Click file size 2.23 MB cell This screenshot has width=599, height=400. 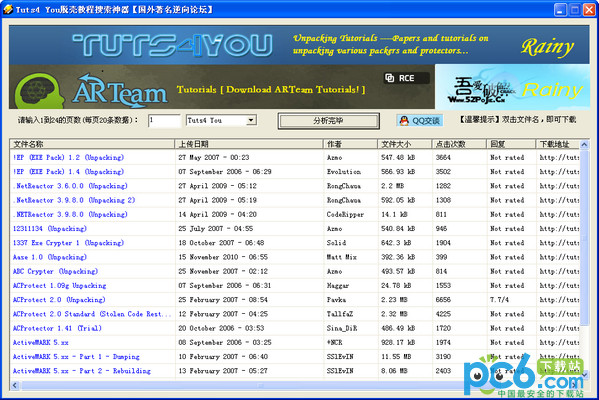pos(394,300)
